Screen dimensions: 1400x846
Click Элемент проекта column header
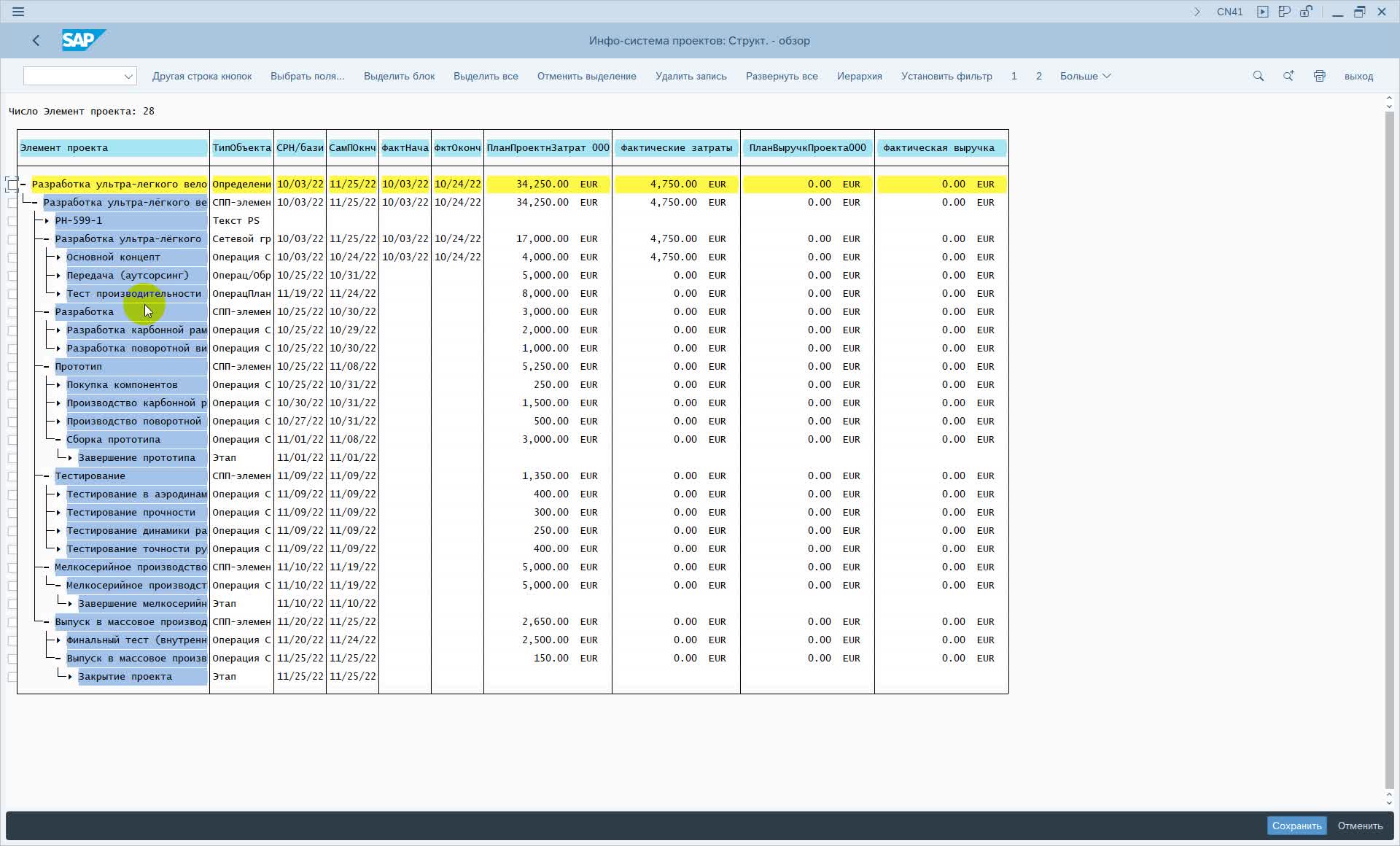click(x=114, y=147)
